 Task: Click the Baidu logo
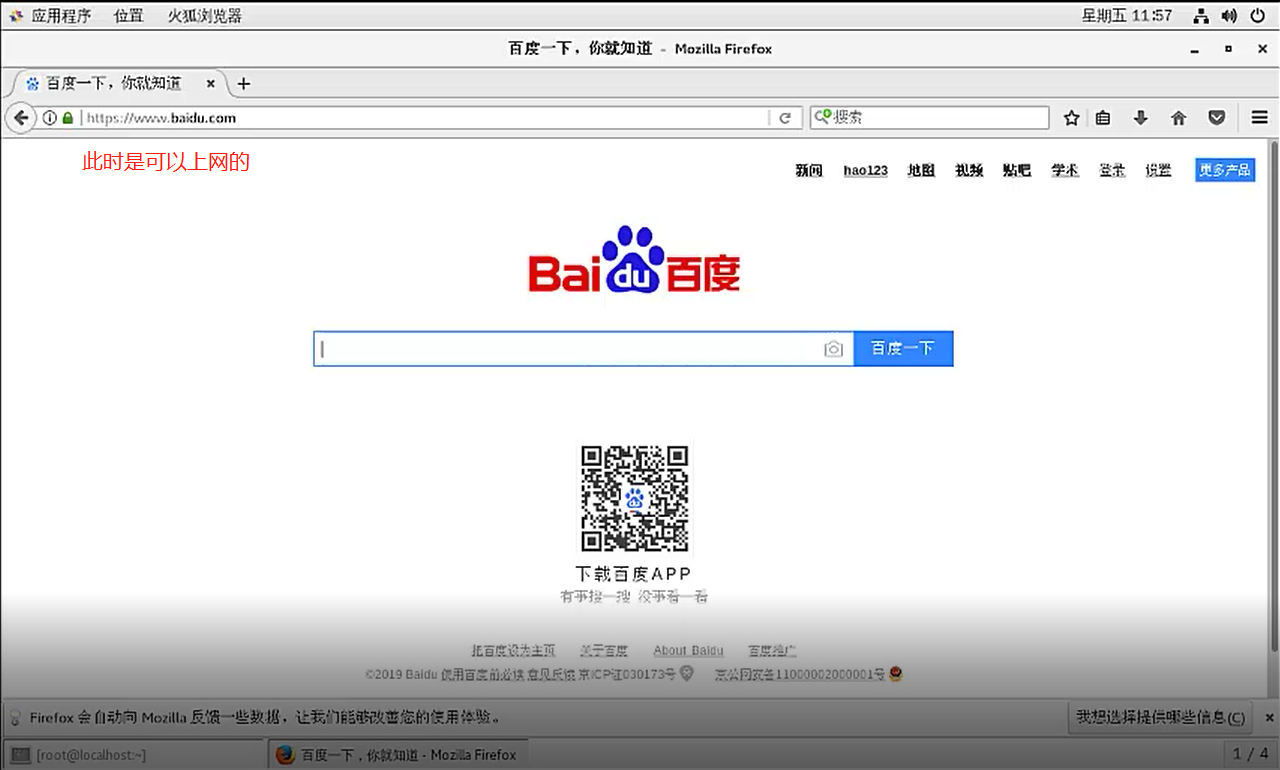634,259
